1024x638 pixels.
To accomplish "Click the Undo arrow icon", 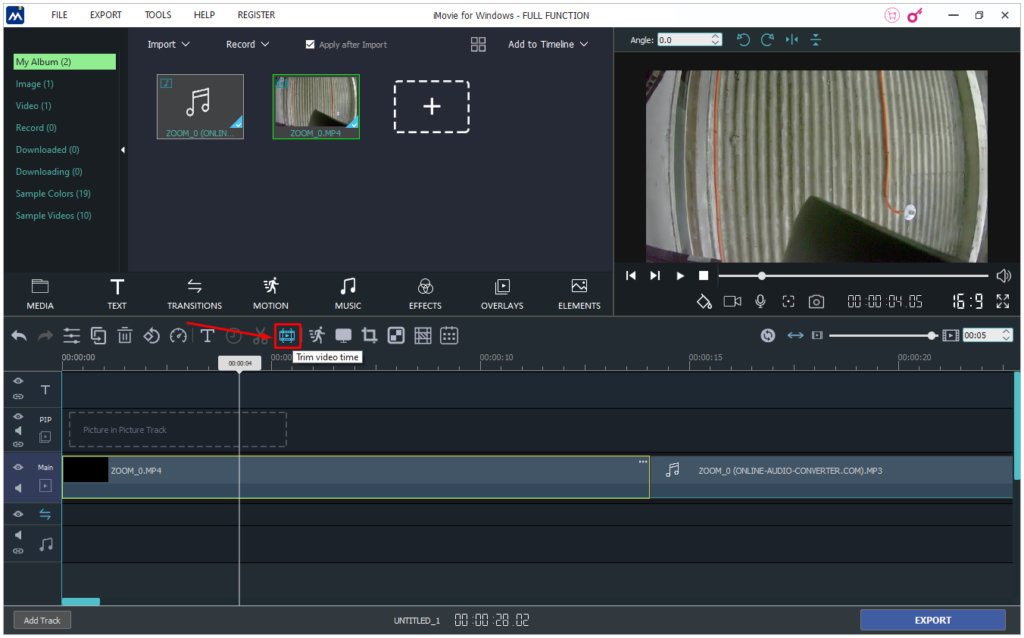I will [x=18, y=335].
